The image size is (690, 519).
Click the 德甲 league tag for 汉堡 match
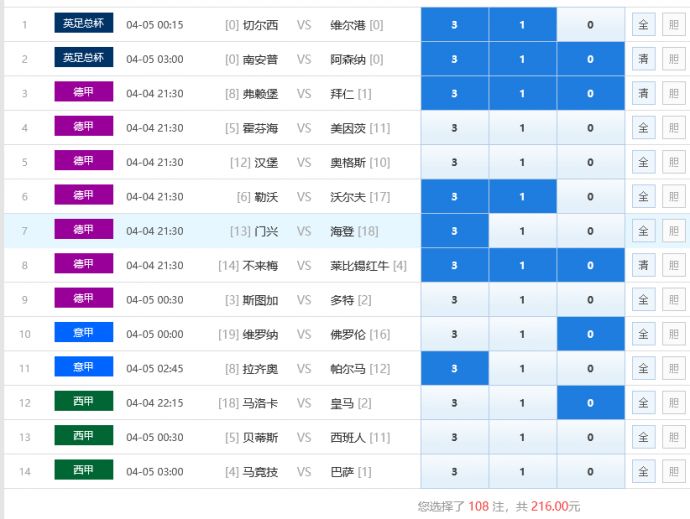pos(84,161)
